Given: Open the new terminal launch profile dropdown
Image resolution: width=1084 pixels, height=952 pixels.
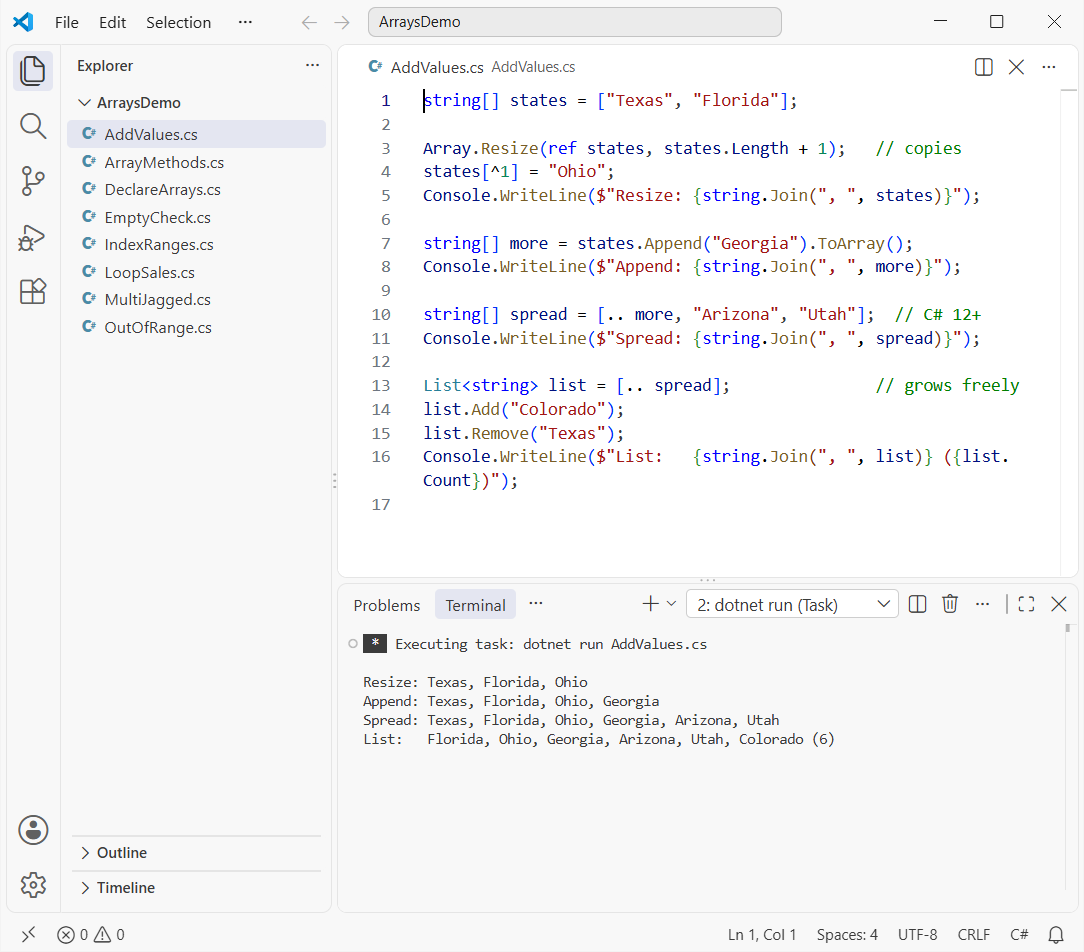Looking at the screenshot, I should click(x=671, y=604).
